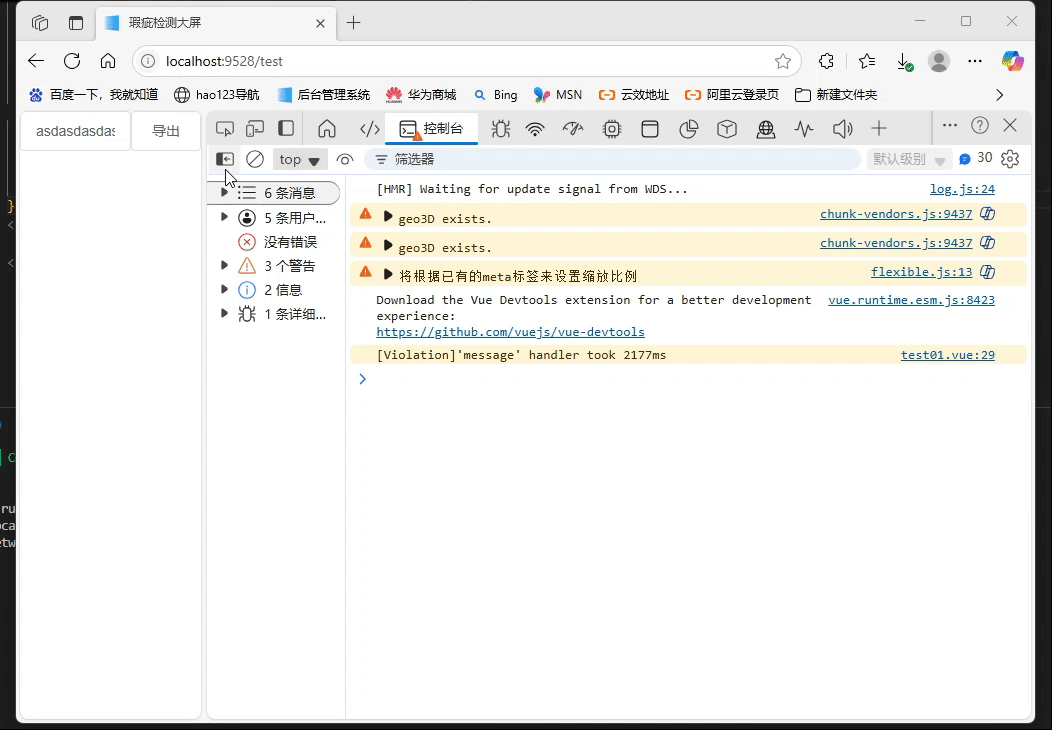Add page to favorites star icon

783,61
